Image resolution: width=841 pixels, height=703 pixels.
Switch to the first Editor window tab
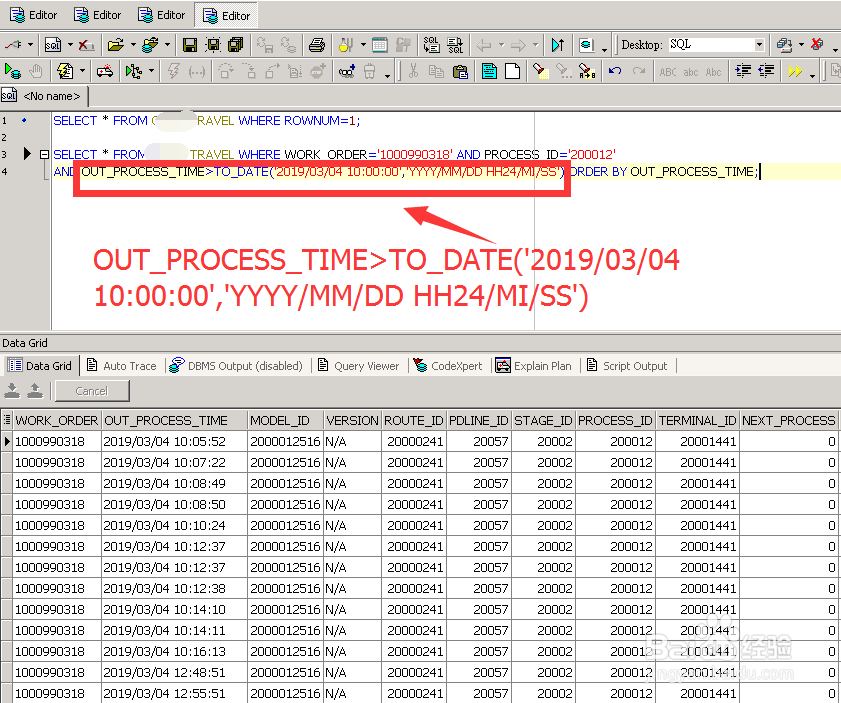33,15
